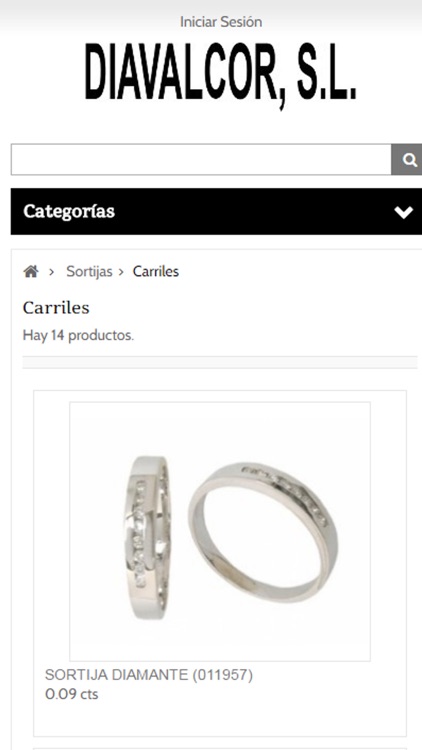Click breadcrumb arrow after home icon
422x750 pixels.
(51, 272)
